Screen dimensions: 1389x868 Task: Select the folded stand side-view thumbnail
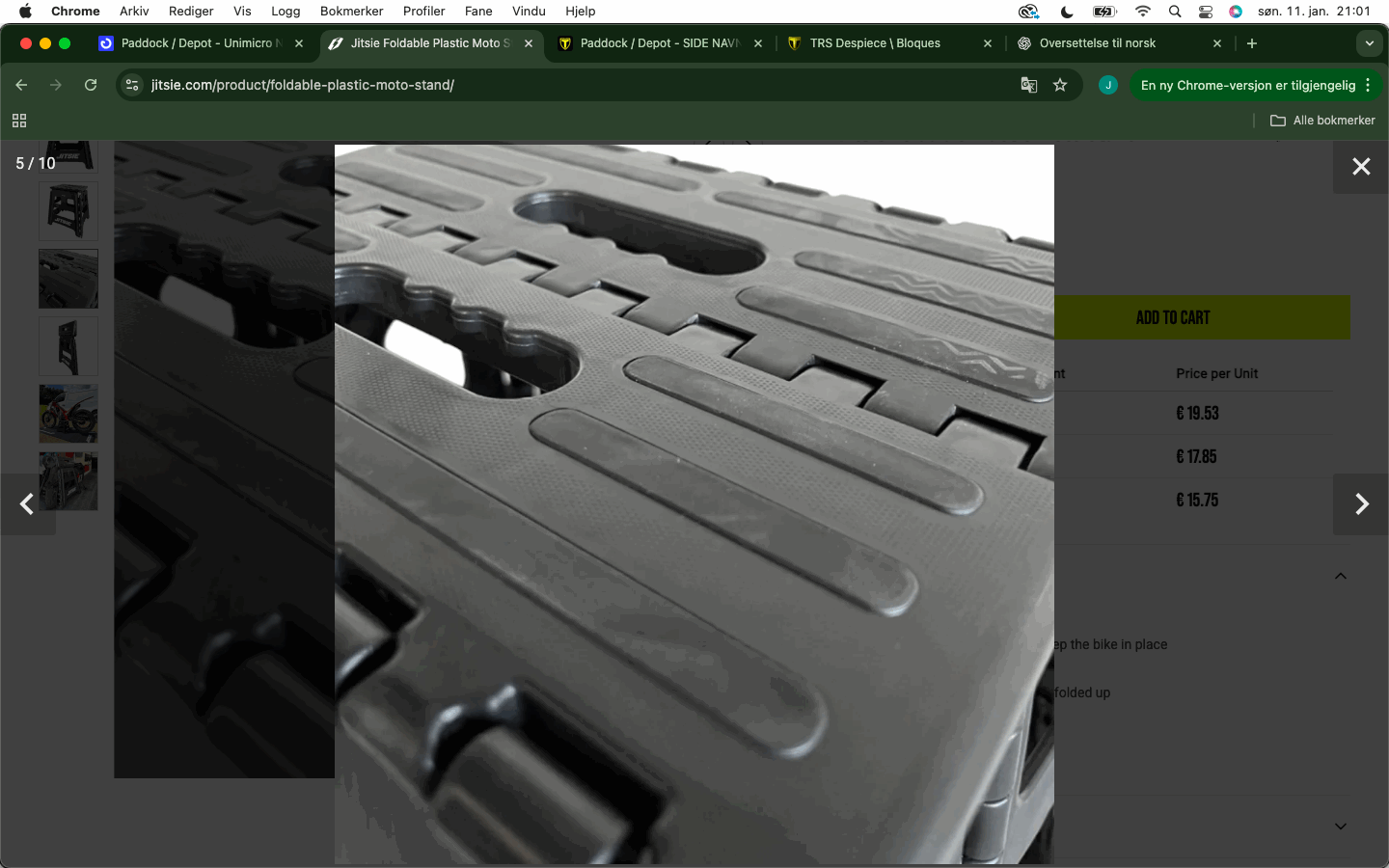click(68, 346)
